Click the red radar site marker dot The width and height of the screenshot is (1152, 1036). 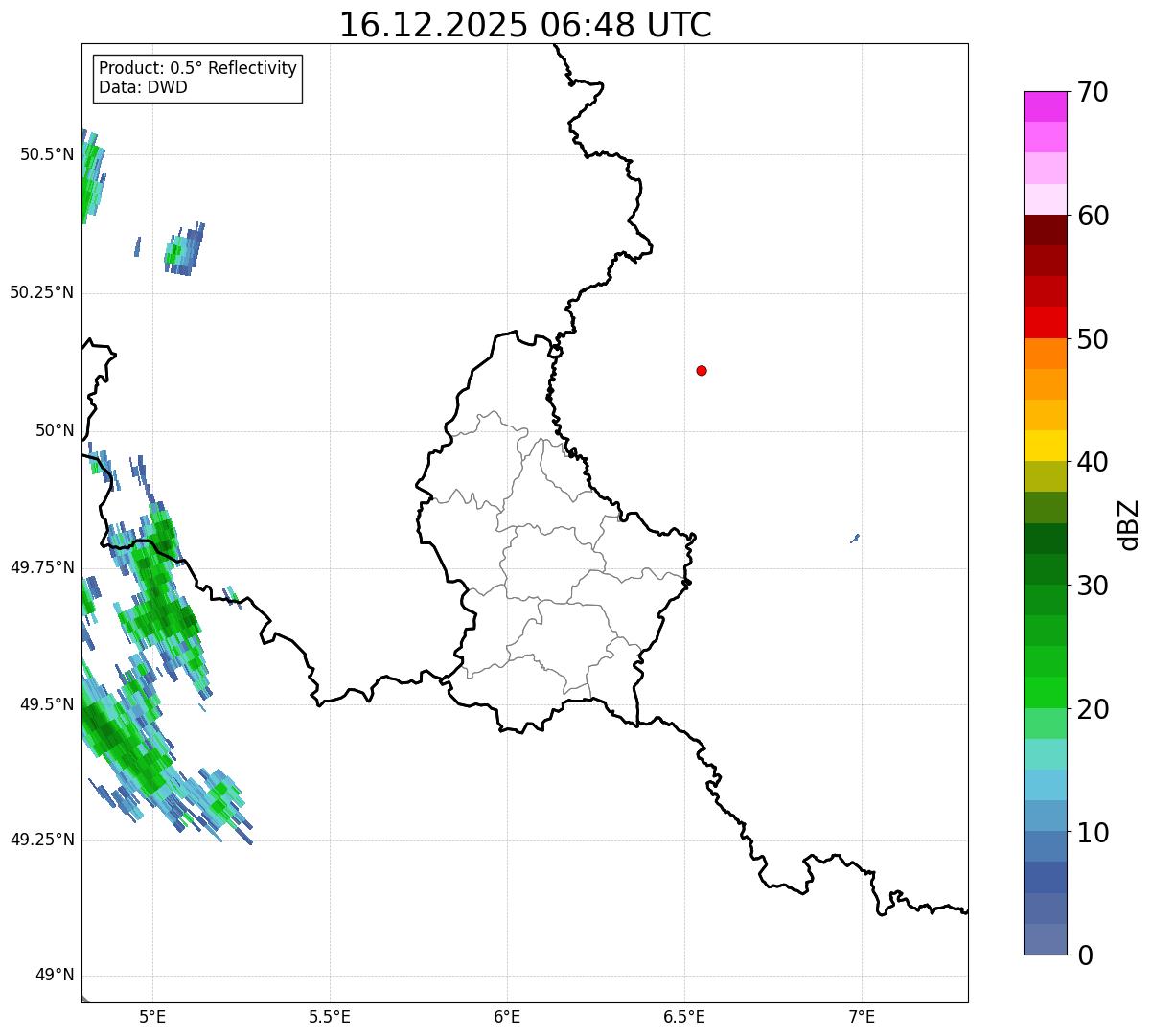coord(702,370)
